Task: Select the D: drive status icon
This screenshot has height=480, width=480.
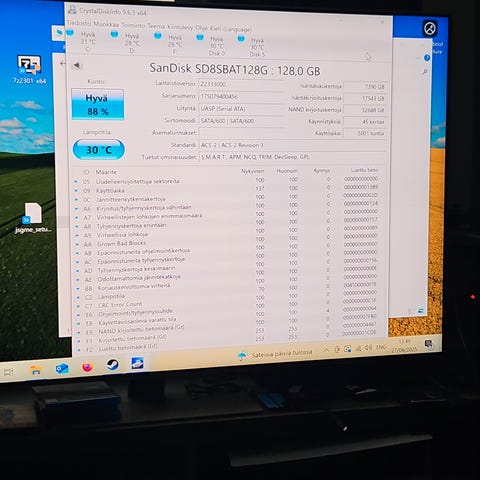Action: click(114, 34)
